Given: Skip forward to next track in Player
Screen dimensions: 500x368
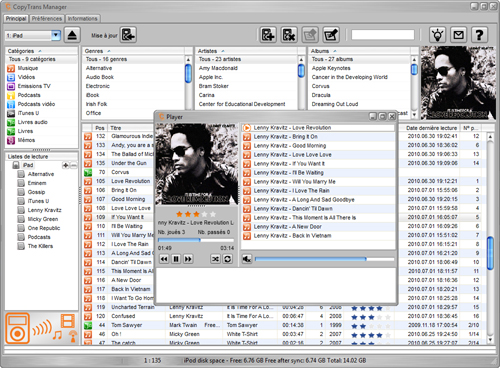Looking at the screenshot, I should point(188,259).
